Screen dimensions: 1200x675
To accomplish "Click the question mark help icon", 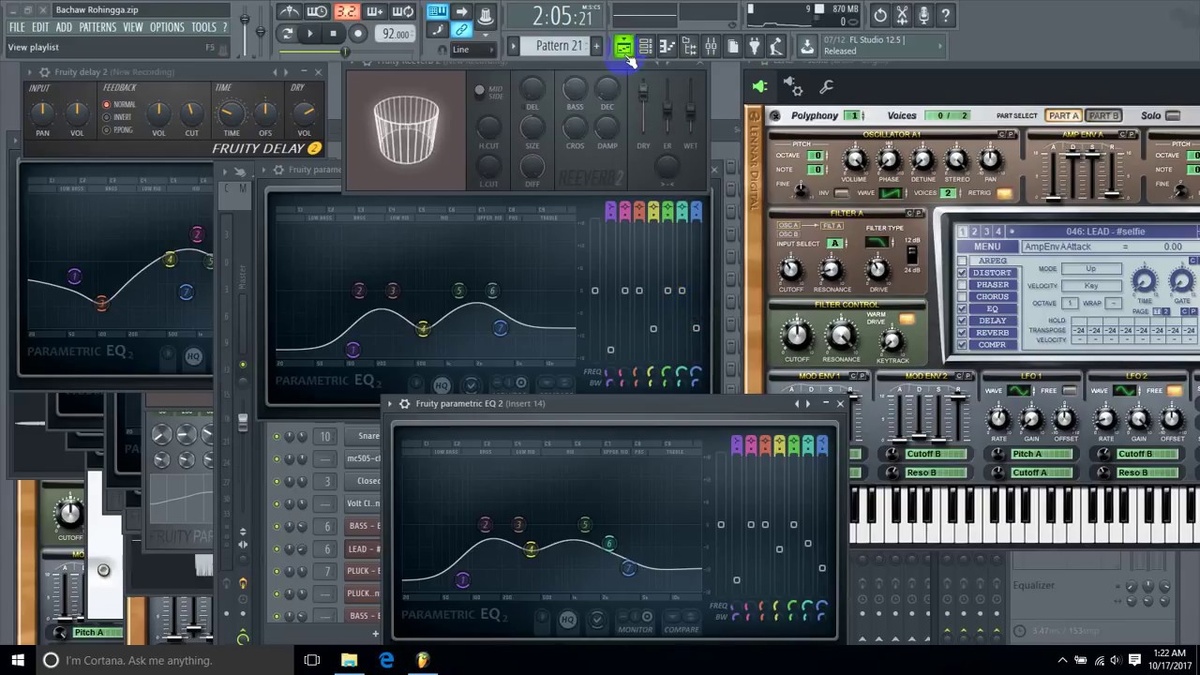I will point(946,15).
